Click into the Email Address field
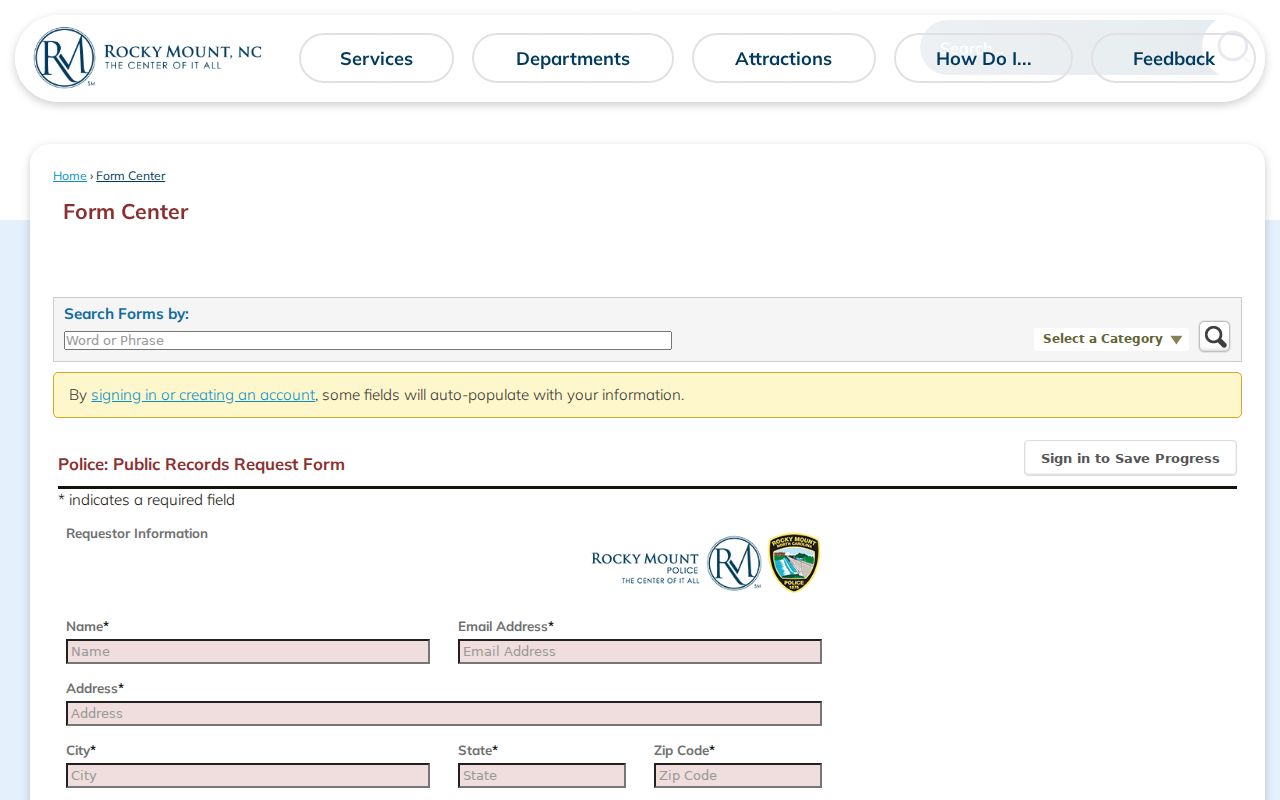 (640, 651)
